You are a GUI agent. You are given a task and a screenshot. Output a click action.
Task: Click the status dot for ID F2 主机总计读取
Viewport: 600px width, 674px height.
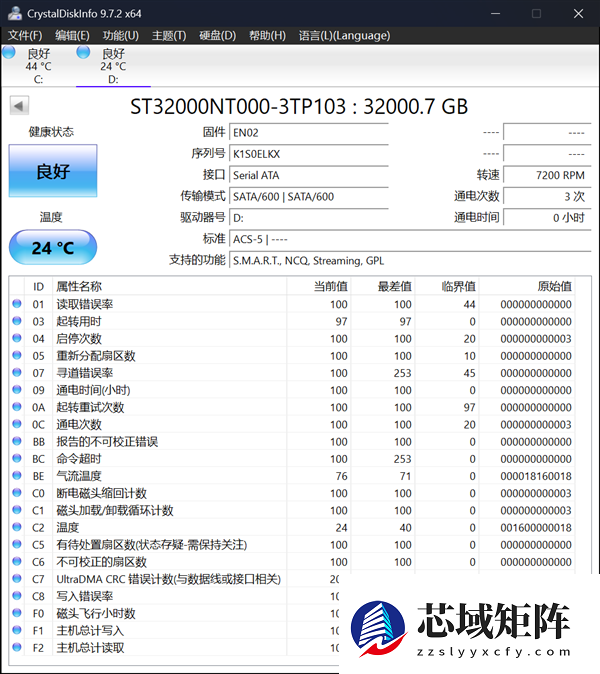pyautogui.click(x=17, y=647)
